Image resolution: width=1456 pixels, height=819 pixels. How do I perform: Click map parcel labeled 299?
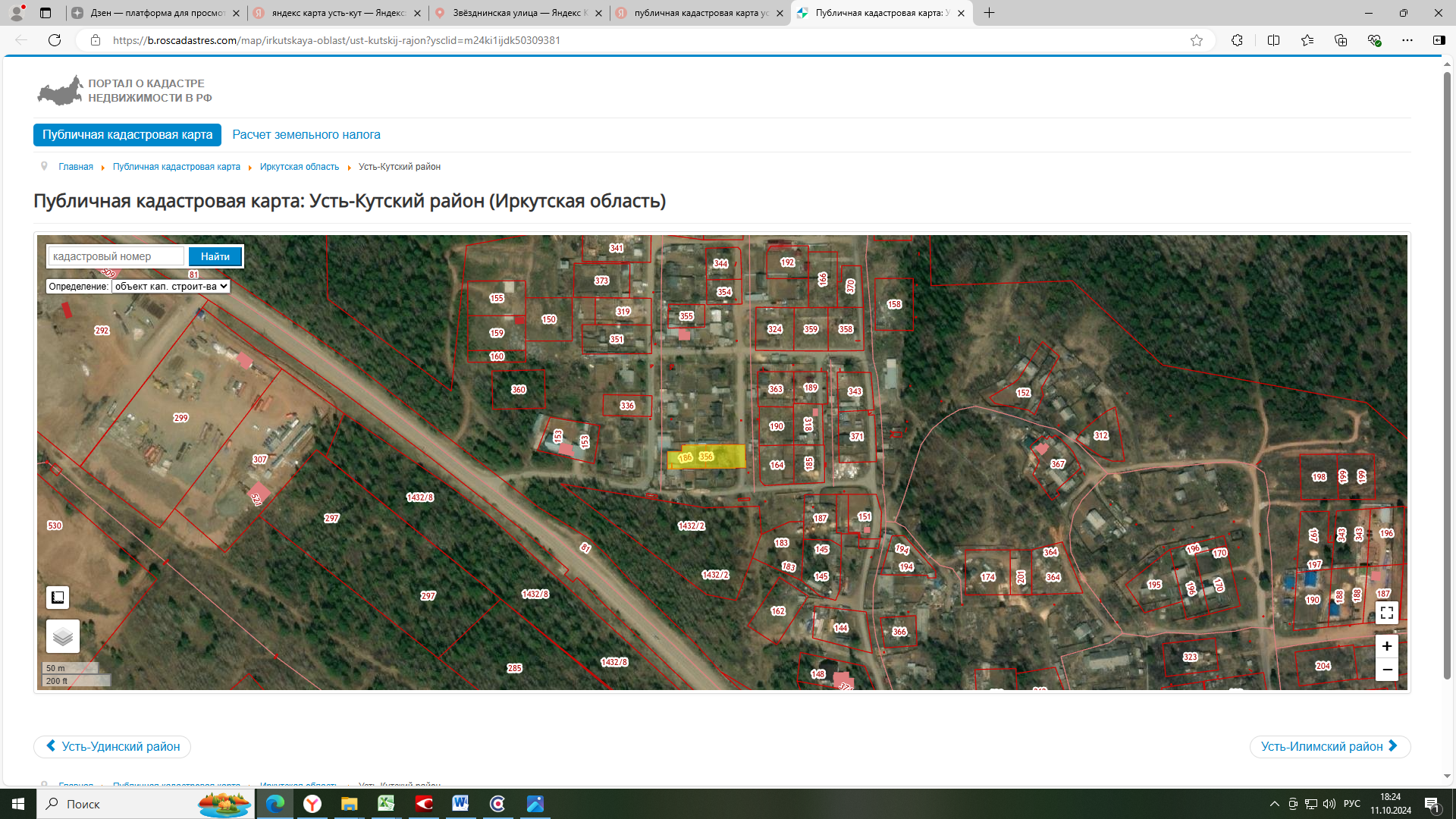pos(180,418)
